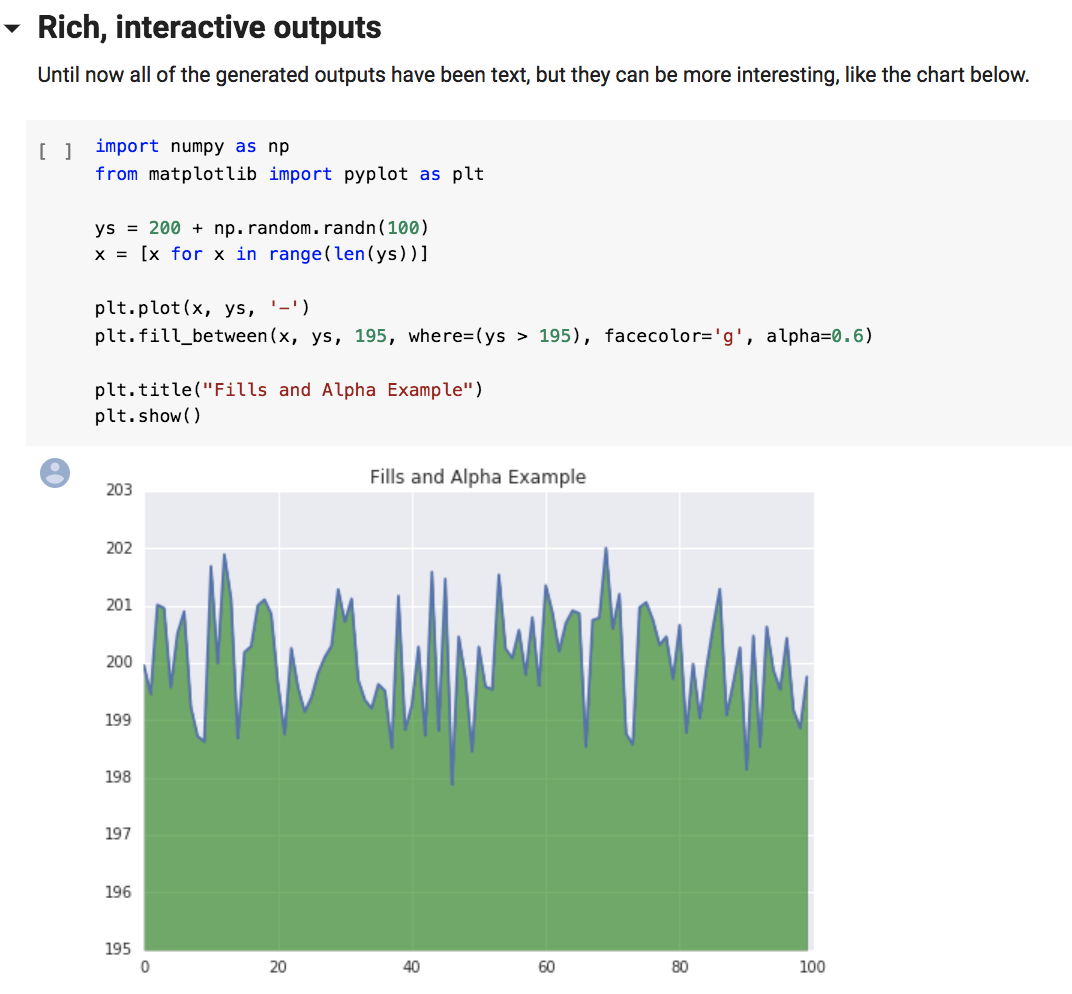
Task: Click the matplotlib chart output image
Action: (478, 720)
